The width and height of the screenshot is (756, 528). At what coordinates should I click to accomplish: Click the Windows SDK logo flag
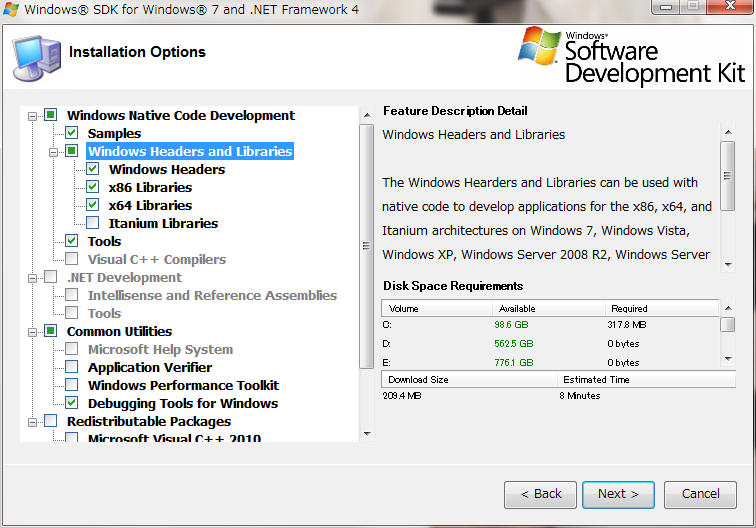[x=540, y=46]
